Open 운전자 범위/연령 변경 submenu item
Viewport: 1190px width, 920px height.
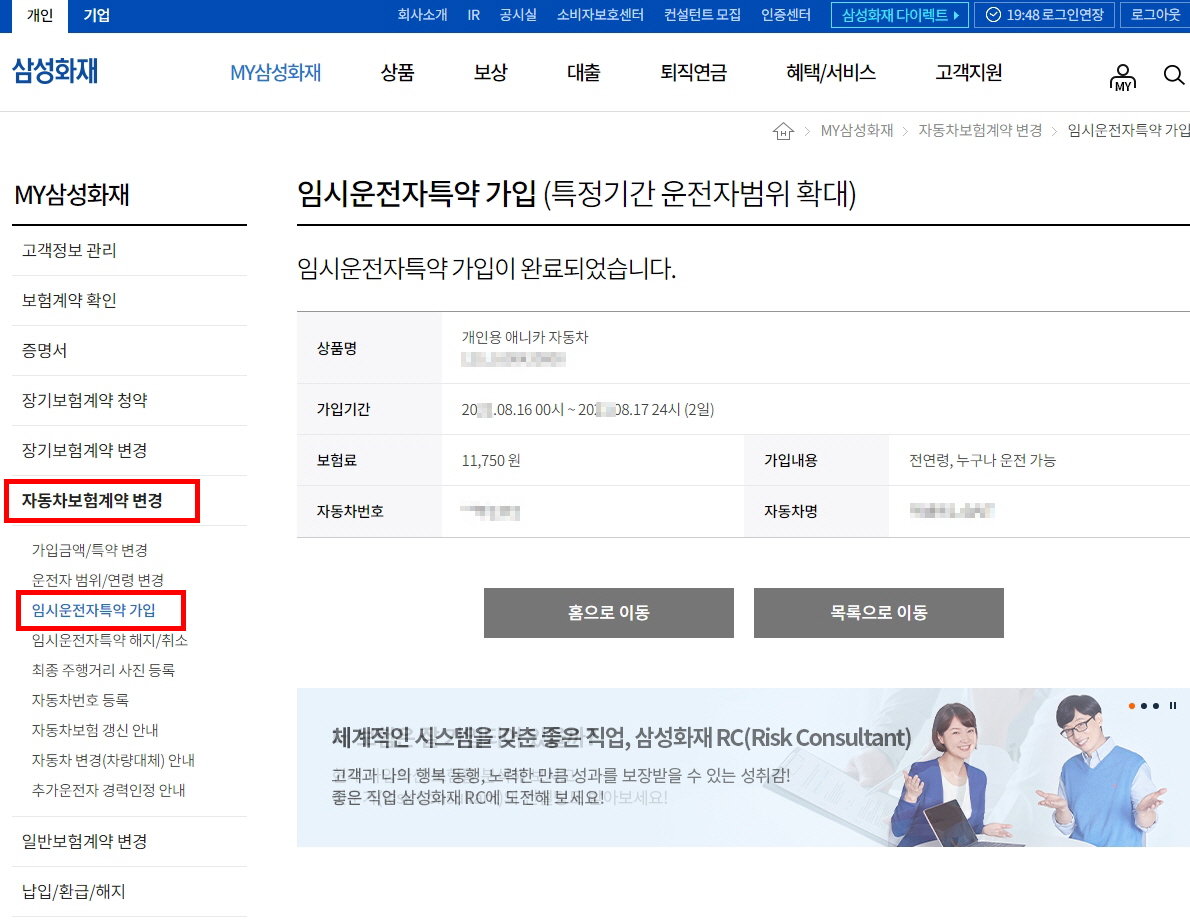coord(98,581)
